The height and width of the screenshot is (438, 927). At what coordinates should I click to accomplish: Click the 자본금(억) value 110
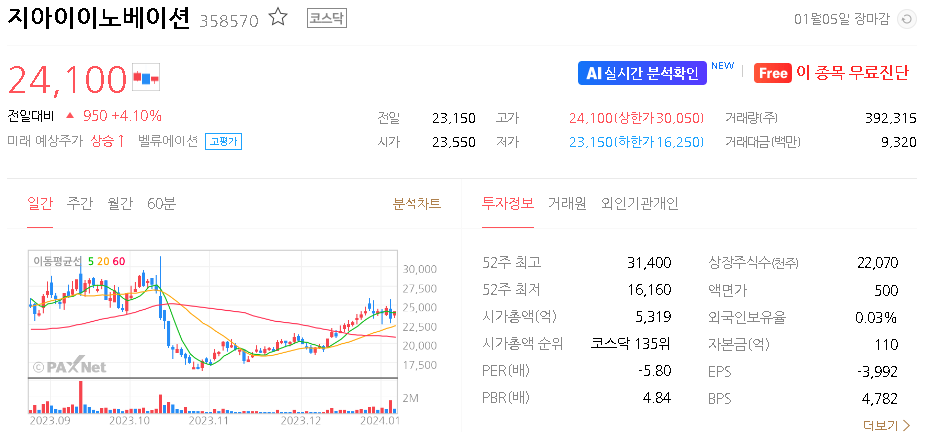[x=887, y=344]
